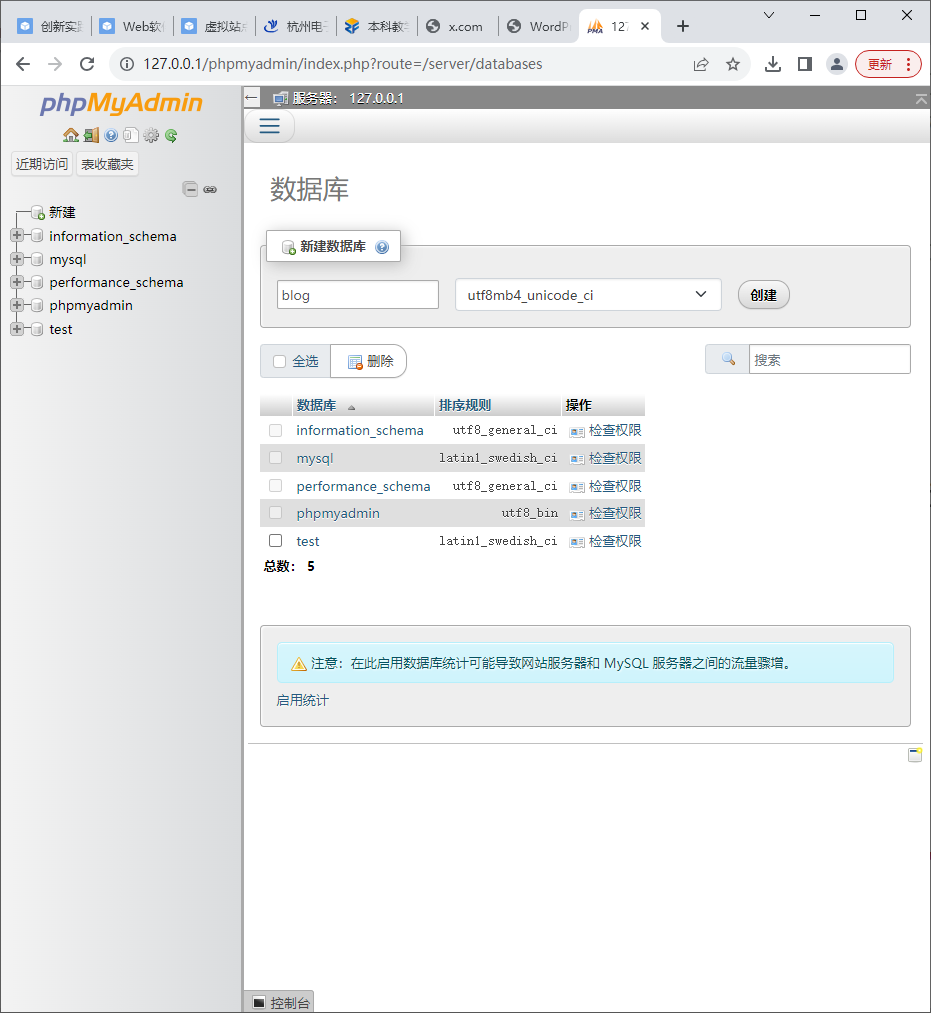Toggle browser side panel

coord(804,64)
